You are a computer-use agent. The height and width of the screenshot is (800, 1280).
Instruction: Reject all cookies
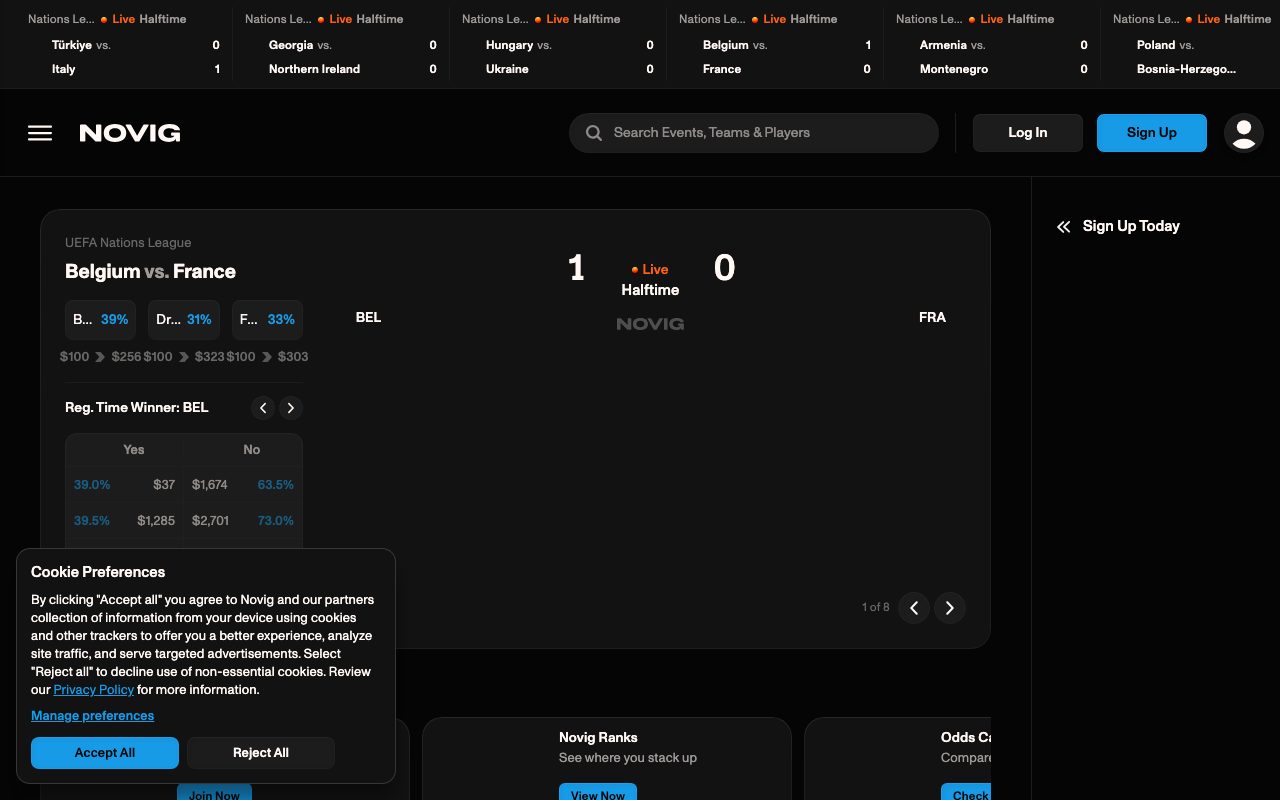pyautogui.click(x=261, y=753)
